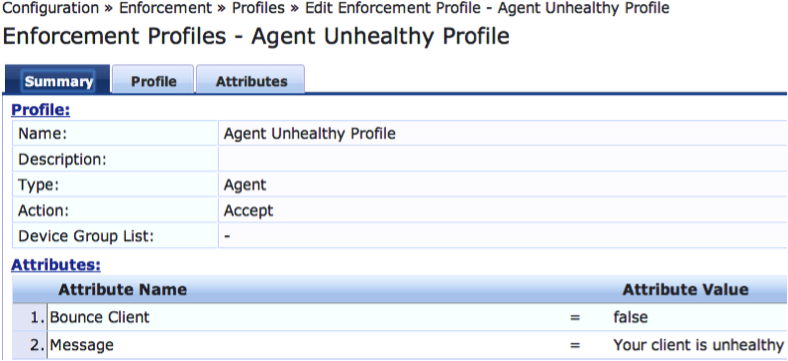Click the Attribute Name column header
Screen dimensions: 788x361
122,289
